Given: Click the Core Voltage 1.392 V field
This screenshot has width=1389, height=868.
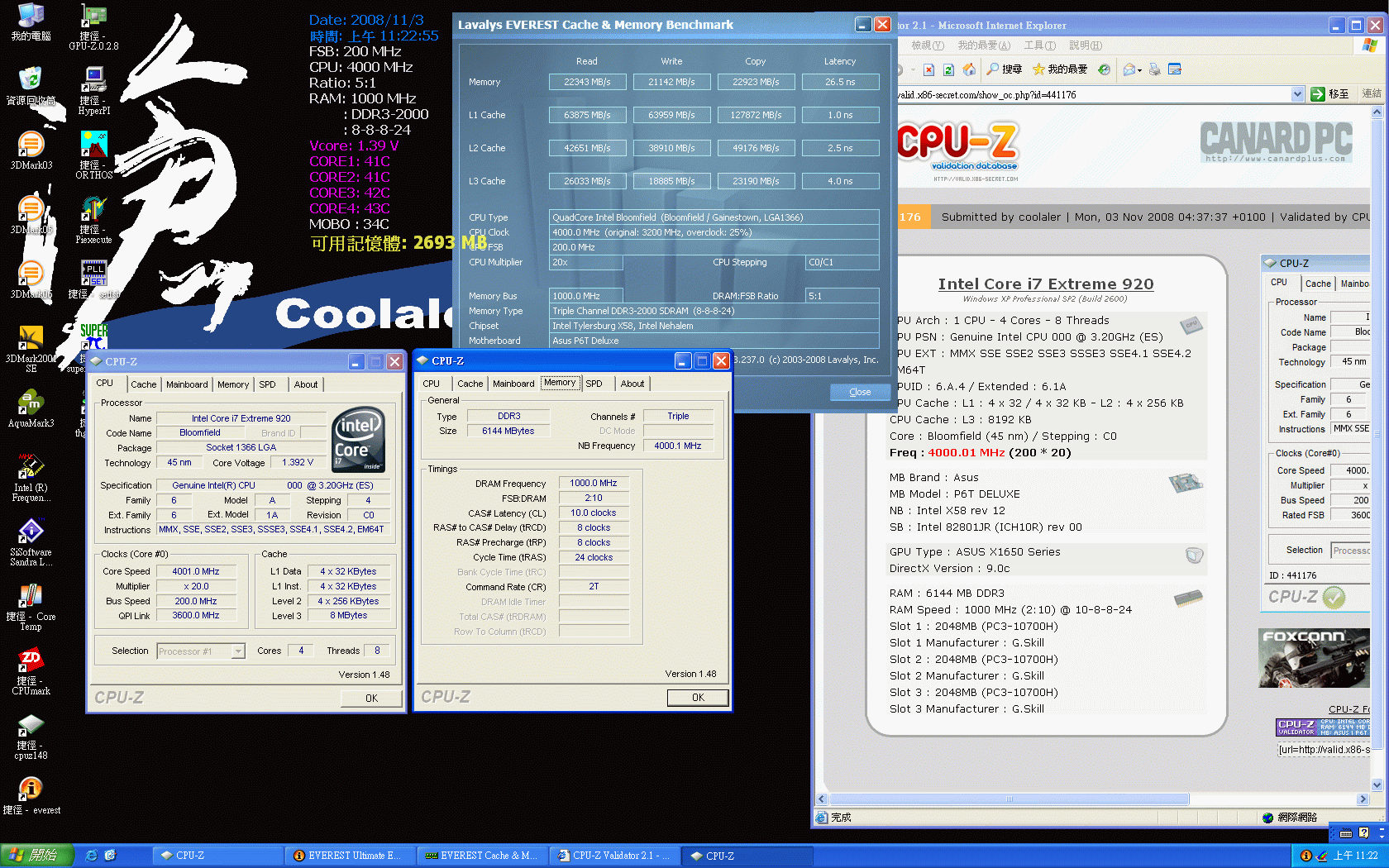Looking at the screenshot, I should (x=298, y=463).
